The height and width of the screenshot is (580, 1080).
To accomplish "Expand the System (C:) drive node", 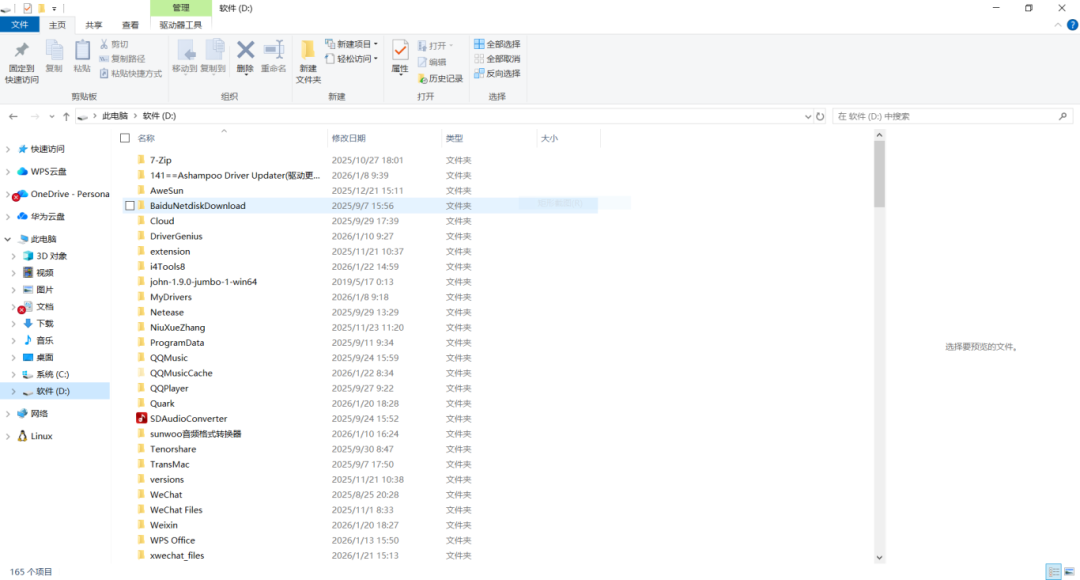I will coord(13,374).
